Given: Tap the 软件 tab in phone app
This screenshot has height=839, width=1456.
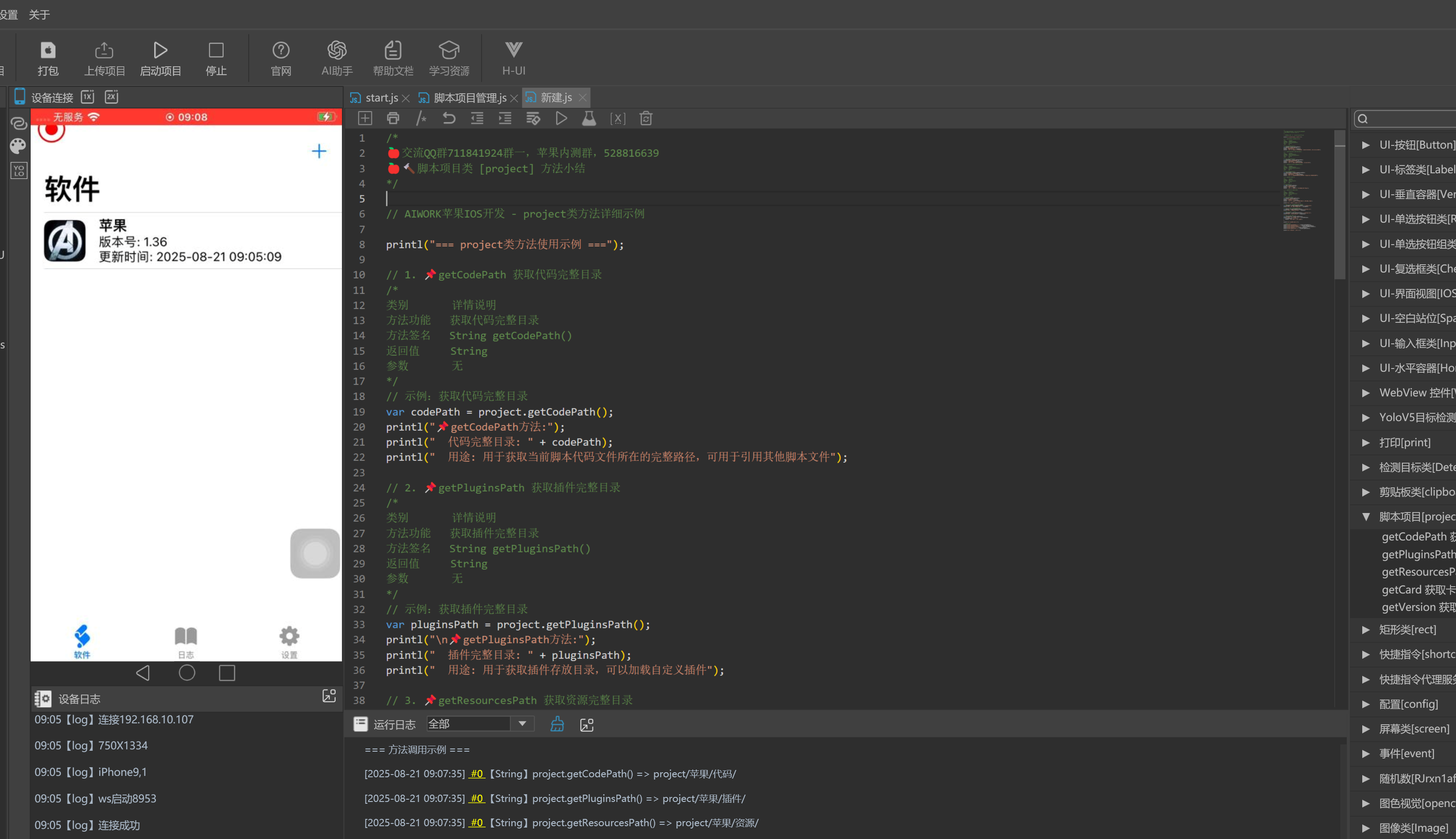Looking at the screenshot, I should pos(82,642).
